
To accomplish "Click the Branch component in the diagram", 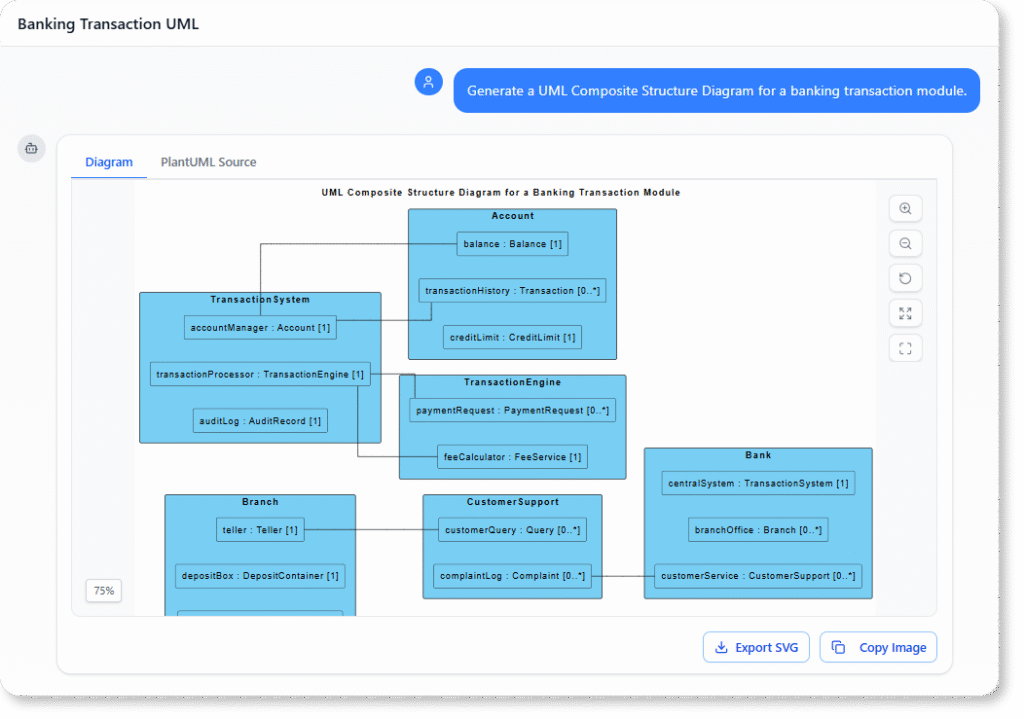I will point(259,501).
